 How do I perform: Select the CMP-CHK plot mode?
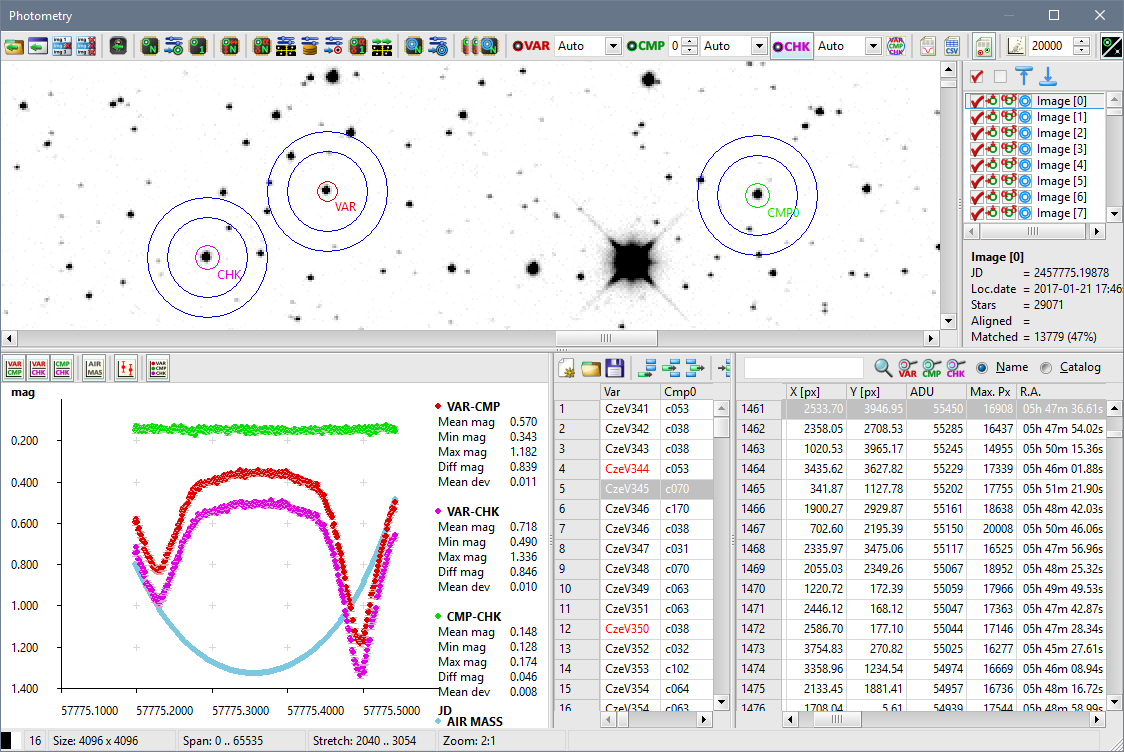[x=61, y=368]
